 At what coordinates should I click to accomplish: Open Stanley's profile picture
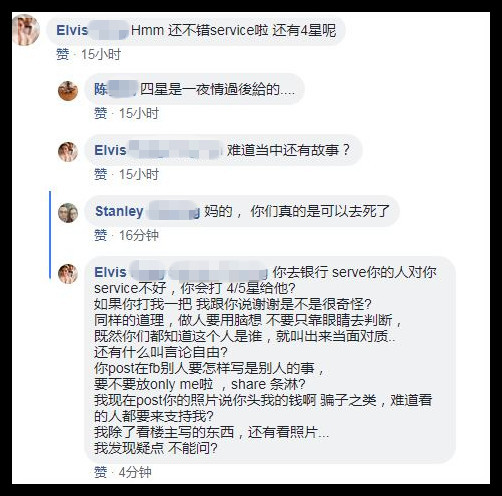[68, 213]
